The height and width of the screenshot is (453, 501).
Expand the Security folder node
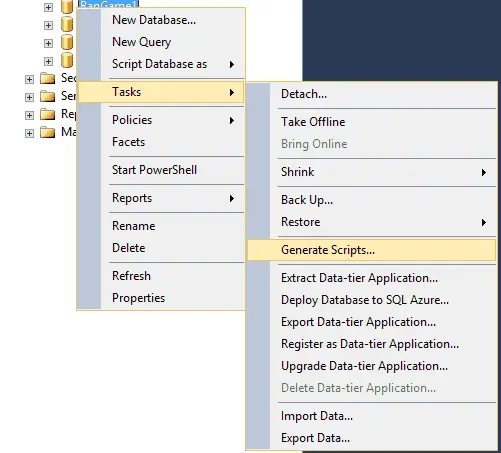(x=29, y=79)
